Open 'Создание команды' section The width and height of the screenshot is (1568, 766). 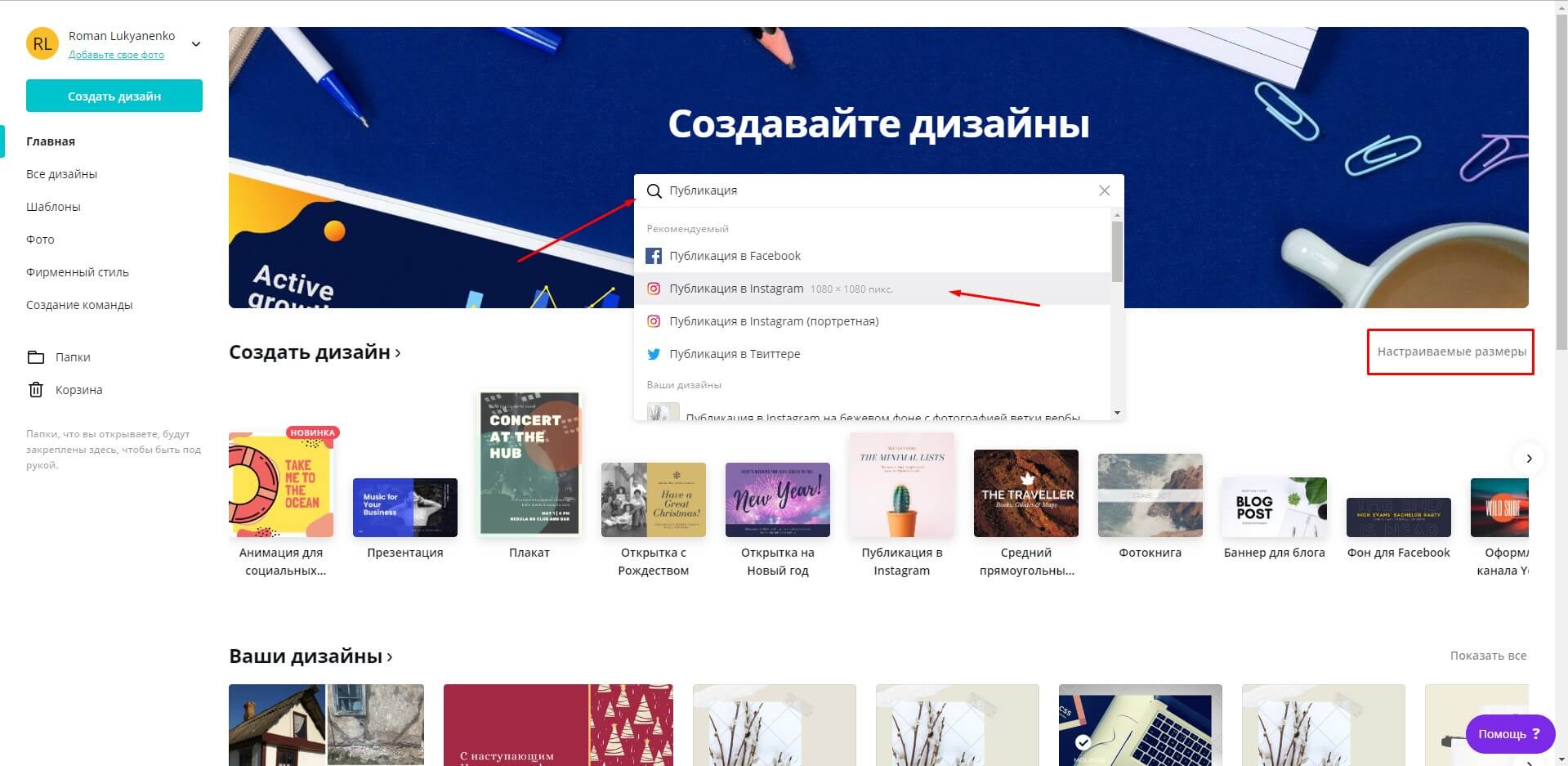(x=79, y=305)
